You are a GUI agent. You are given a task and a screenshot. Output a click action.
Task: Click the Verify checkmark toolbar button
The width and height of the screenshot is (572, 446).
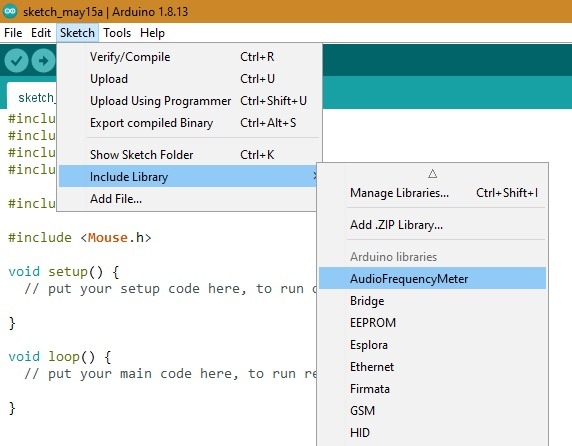pos(16,61)
